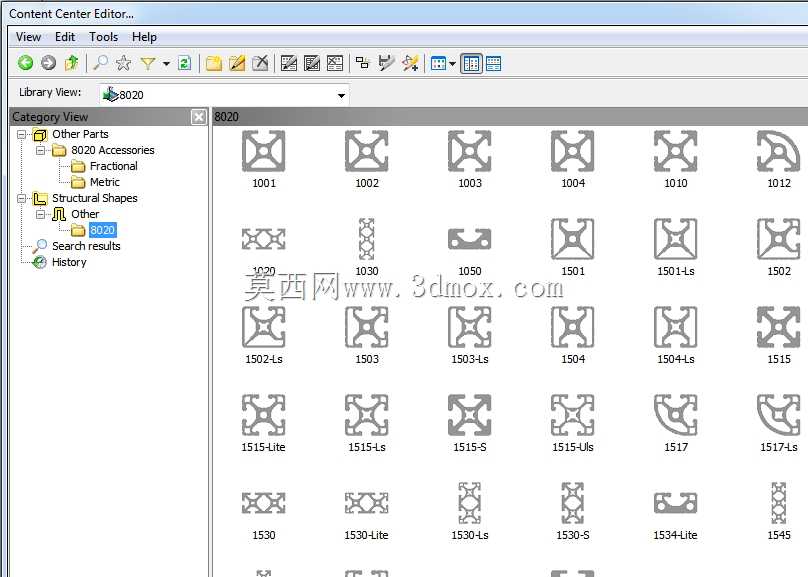808x577 pixels.
Task: Select the highlighted 8020 tree folder
Action: pyautogui.click(x=102, y=230)
